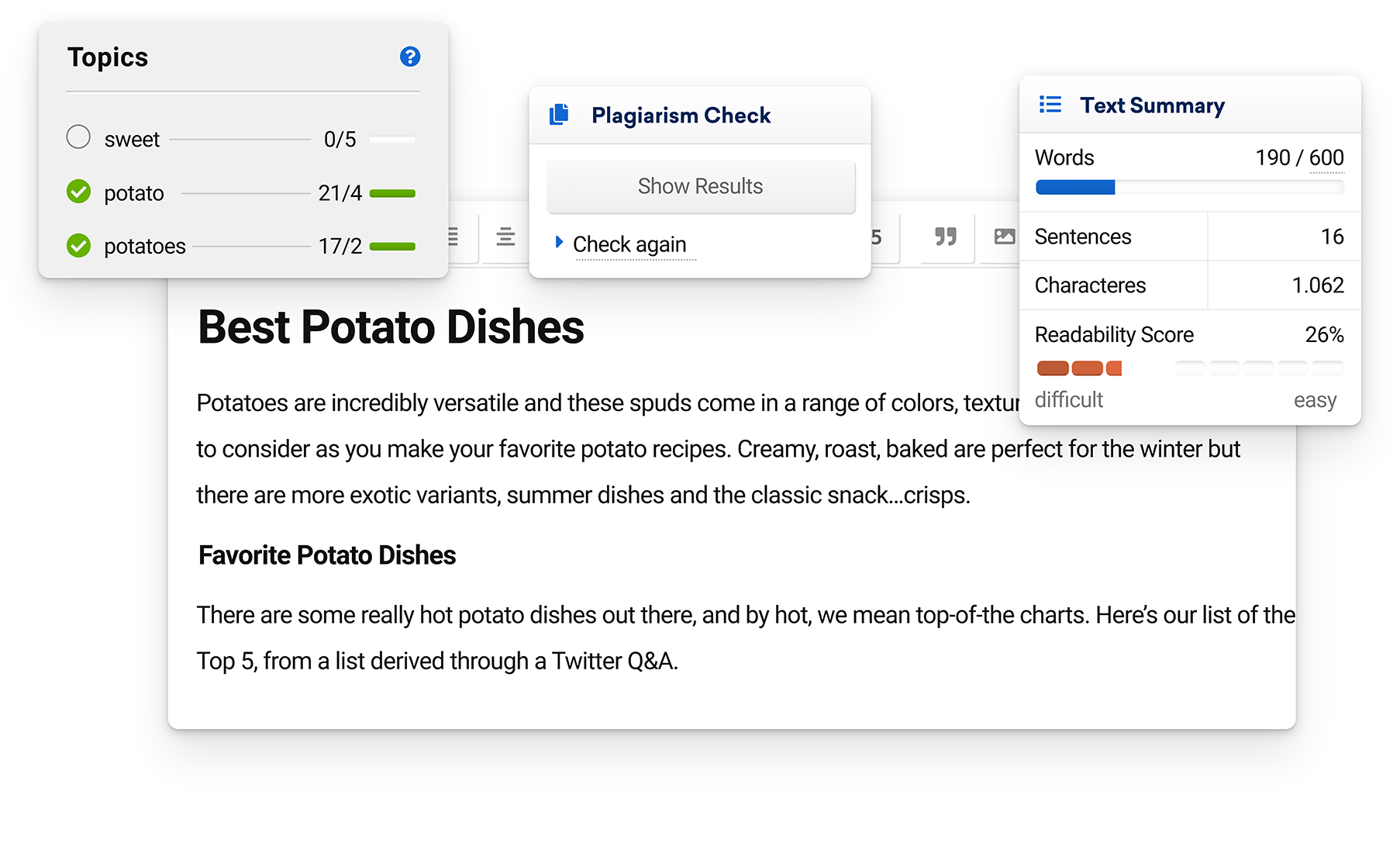This screenshot has height=850, width=1400.
Task: Toggle the sweet topic circle
Action: 78,137
